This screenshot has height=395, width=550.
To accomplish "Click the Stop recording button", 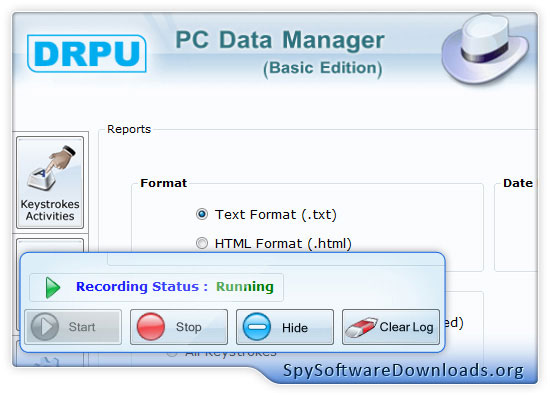I will pos(179,327).
